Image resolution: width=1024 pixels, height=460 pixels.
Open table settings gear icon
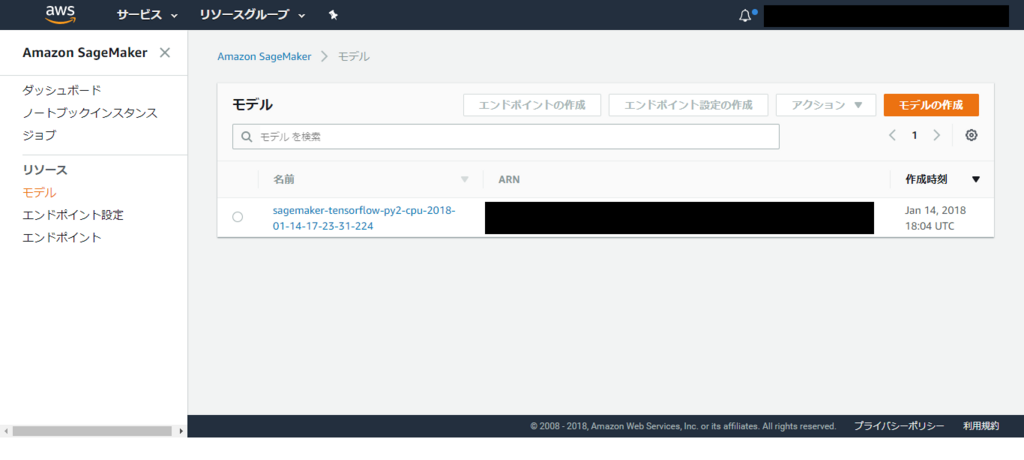971,135
